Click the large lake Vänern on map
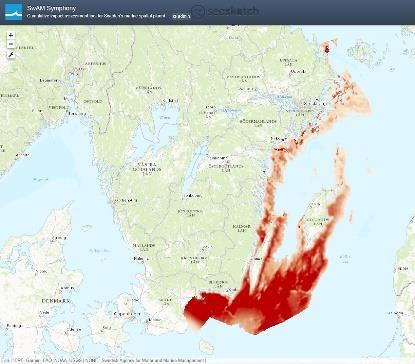 [163, 121]
